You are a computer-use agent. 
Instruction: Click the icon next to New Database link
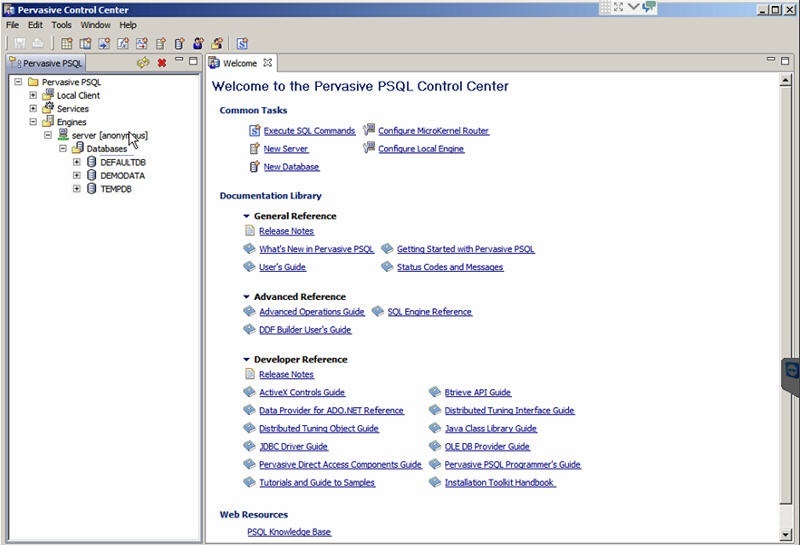[255, 166]
